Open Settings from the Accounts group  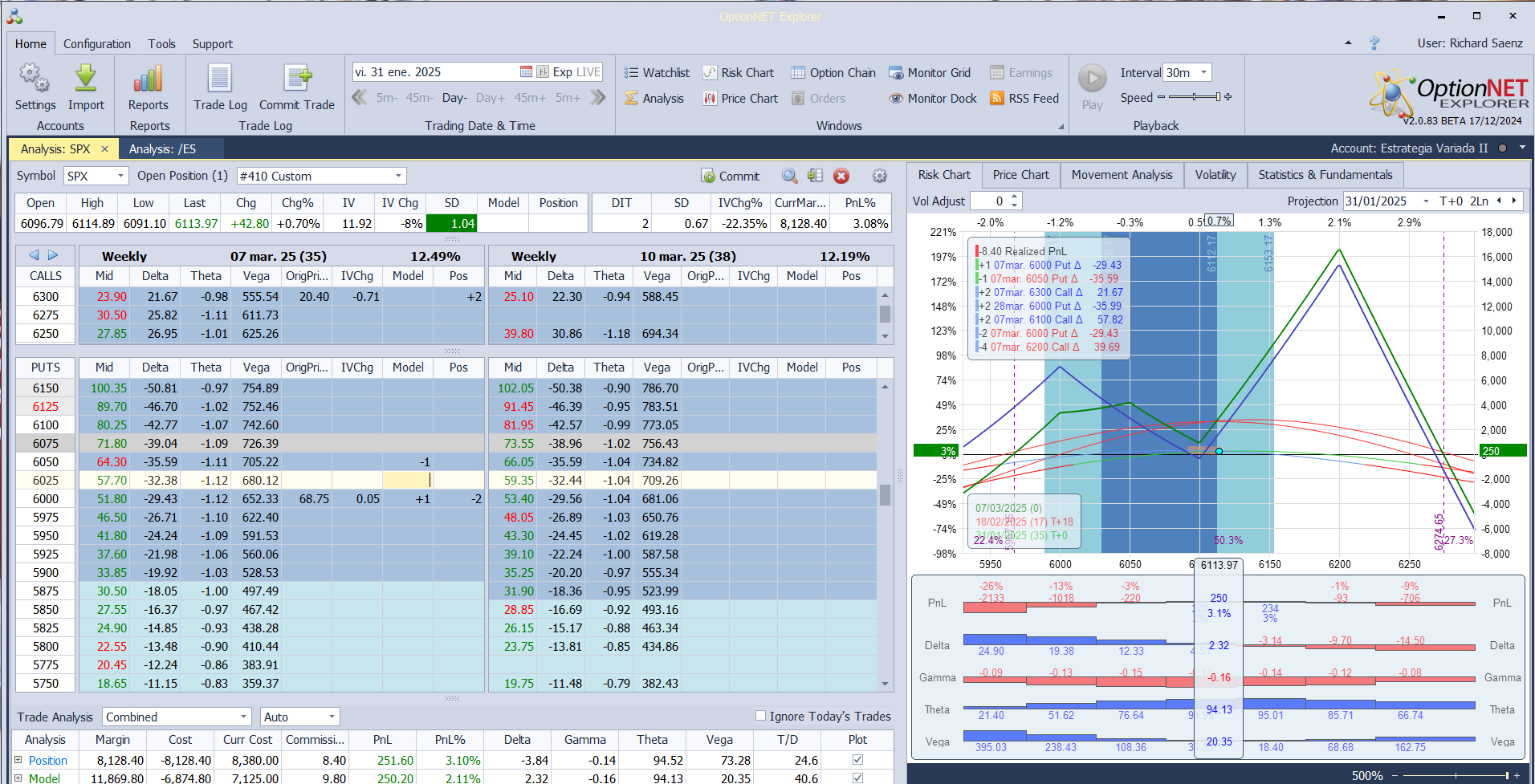[35, 87]
